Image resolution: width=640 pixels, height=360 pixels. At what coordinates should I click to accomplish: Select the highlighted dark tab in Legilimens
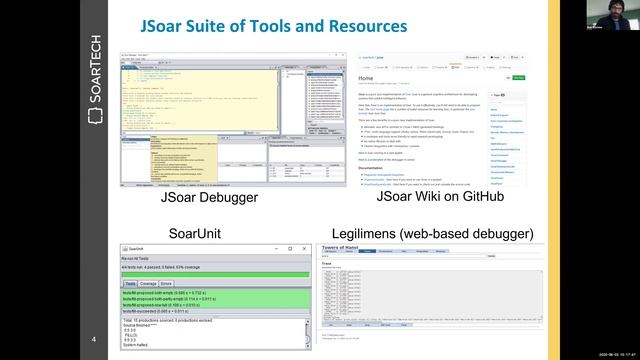367,251
